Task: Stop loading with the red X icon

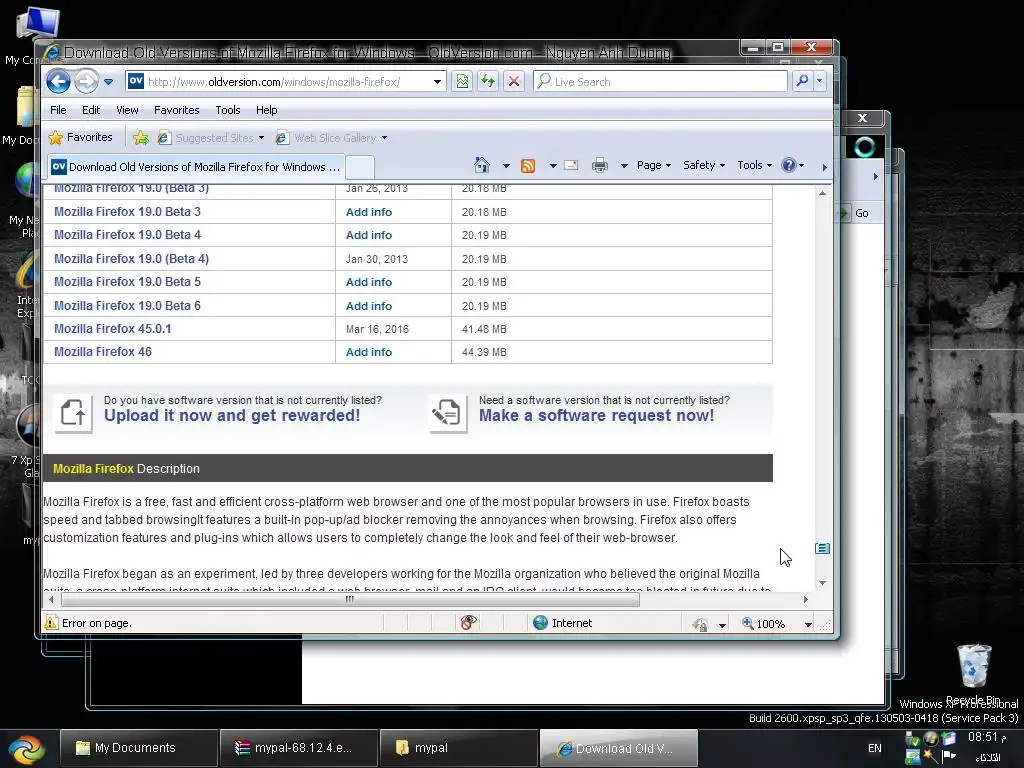Action: 514,82
